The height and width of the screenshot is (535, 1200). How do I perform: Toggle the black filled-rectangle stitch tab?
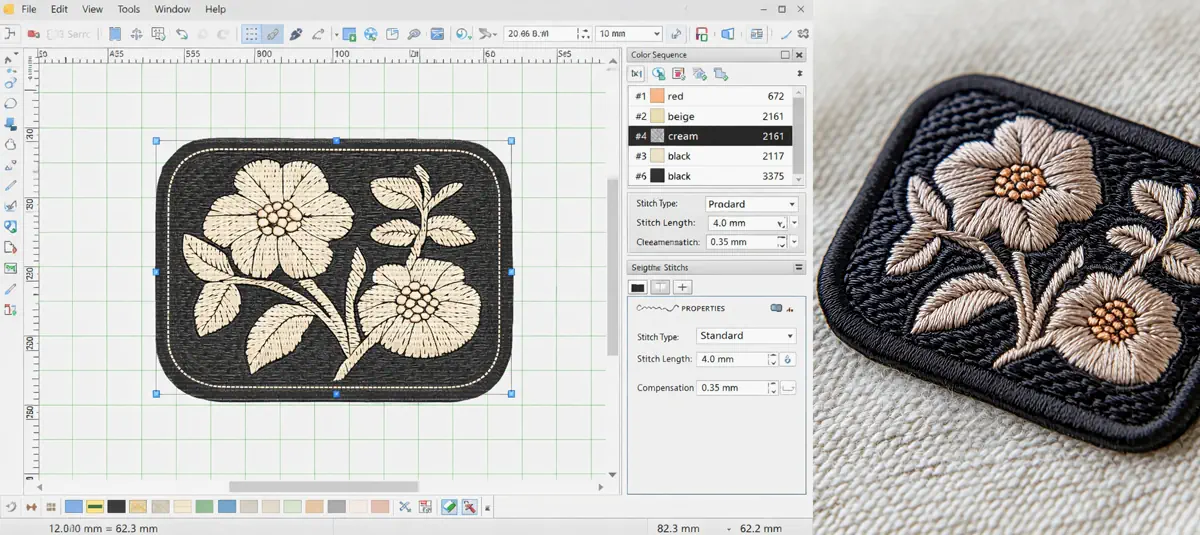638,288
